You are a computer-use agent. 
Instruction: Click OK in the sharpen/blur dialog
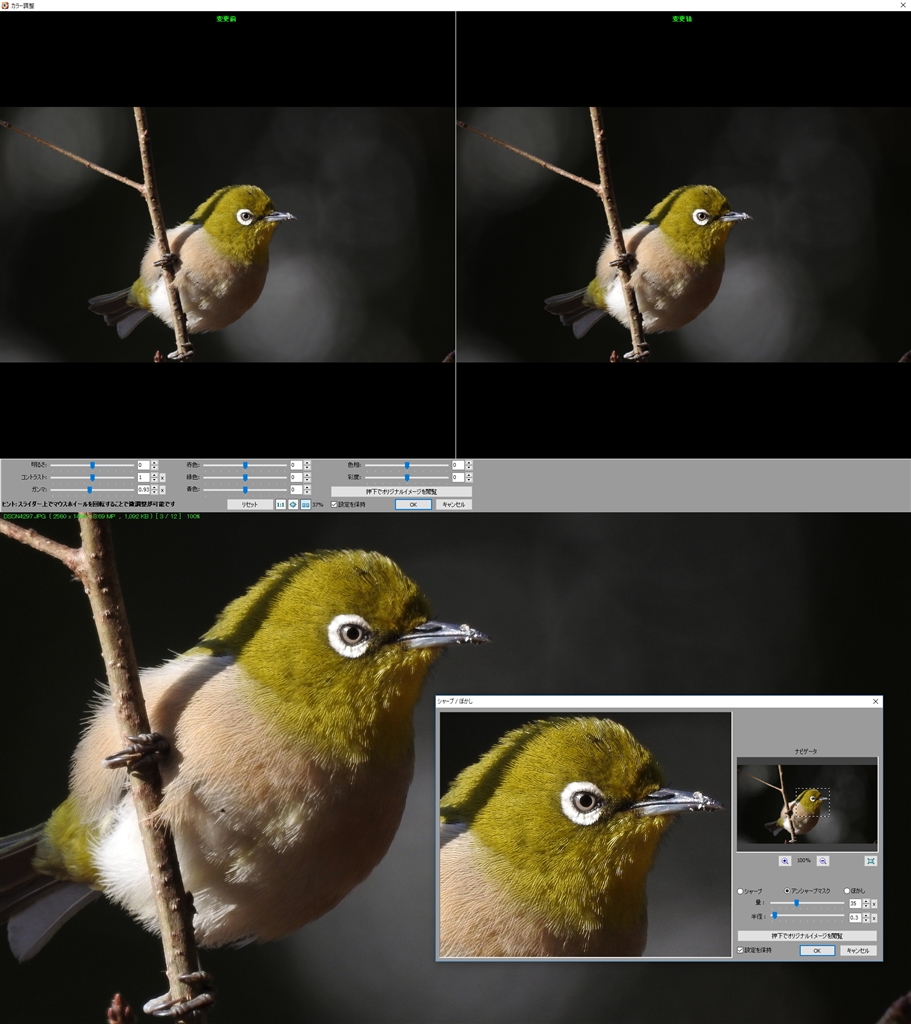pos(817,950)
